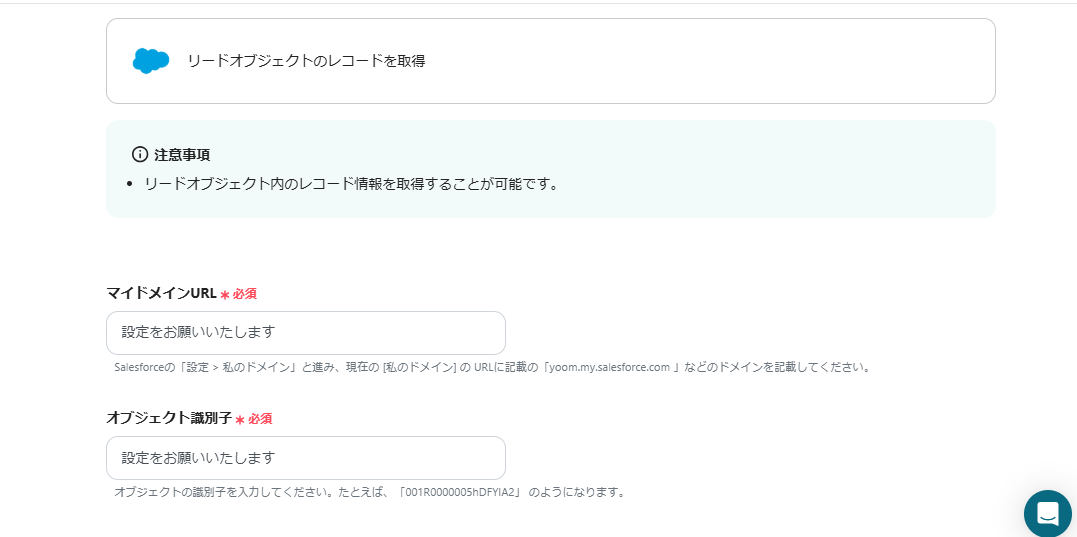This screenshot has width=1077, height=537.
Task: Open the chat support bubble icon
Action: [1047, 513]
